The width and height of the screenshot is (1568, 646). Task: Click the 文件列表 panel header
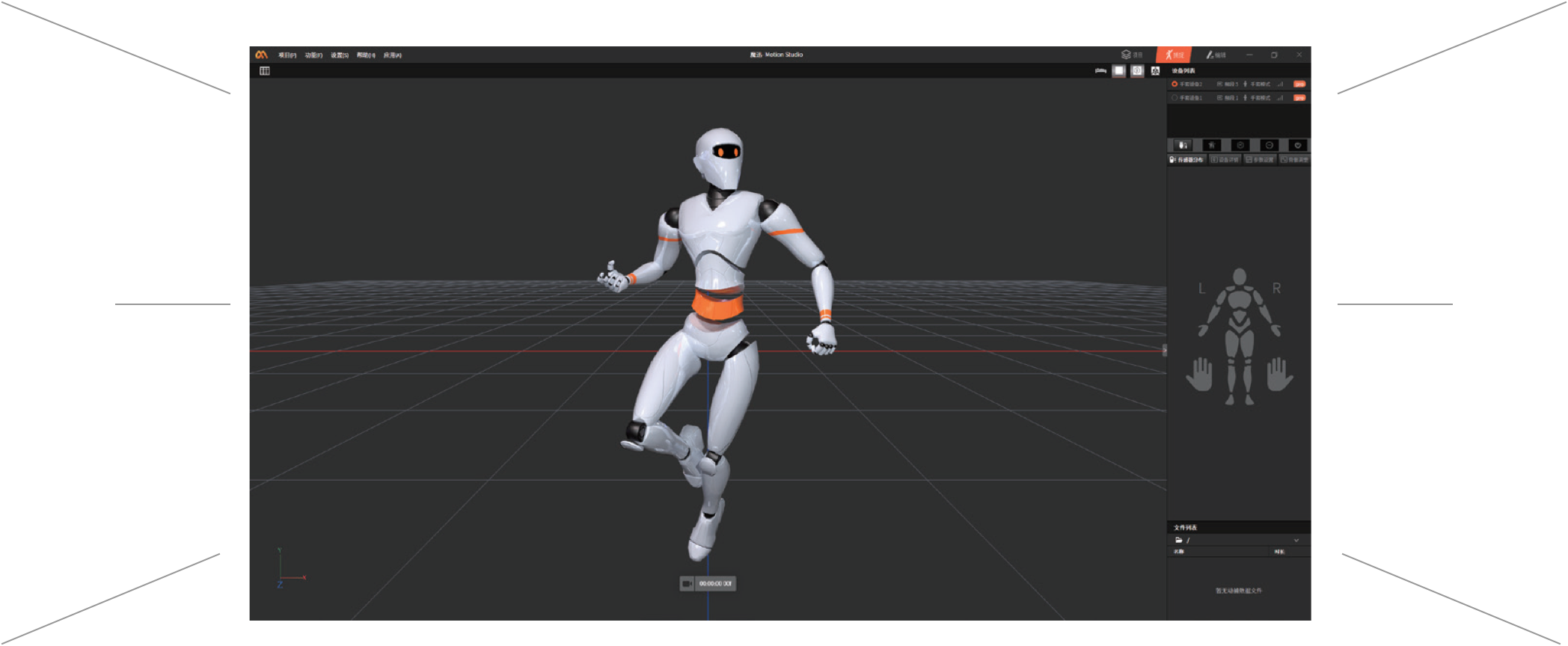tap(1185, 528)
